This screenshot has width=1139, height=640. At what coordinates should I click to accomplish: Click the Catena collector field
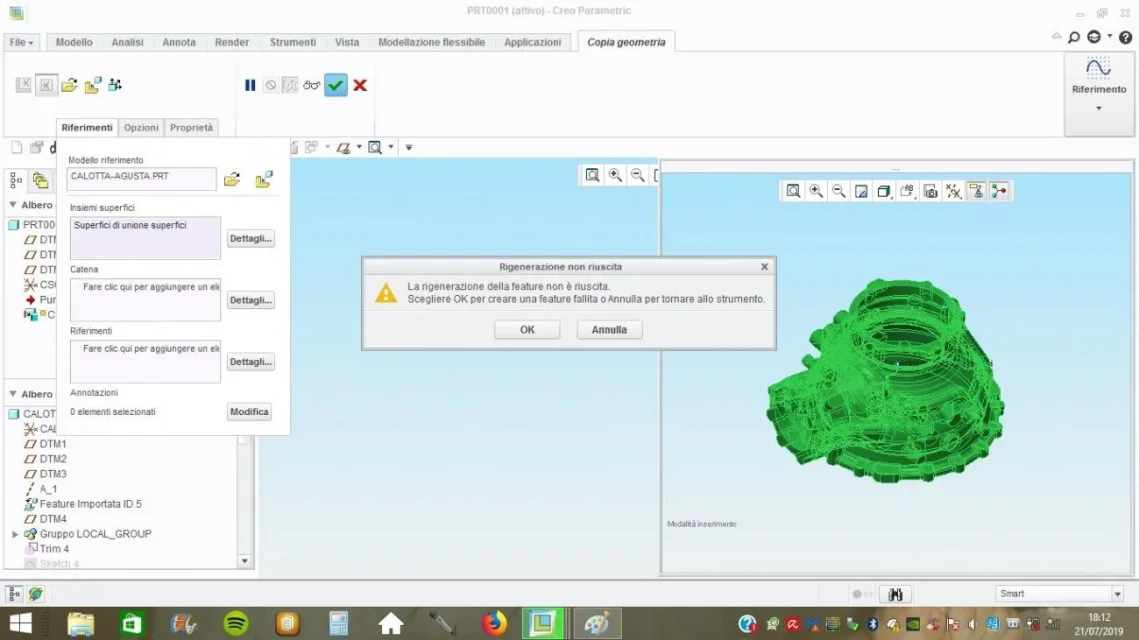click(x=145, y=299)
